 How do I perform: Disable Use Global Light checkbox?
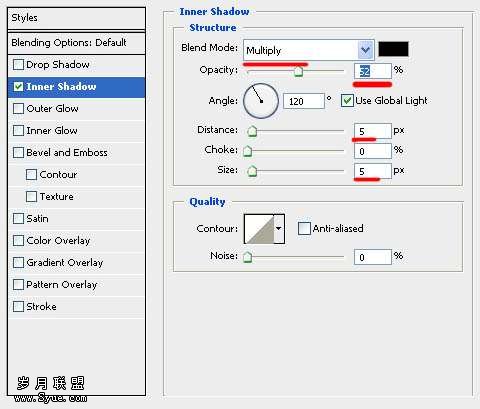pyautogui.click(x=347, y=101)
